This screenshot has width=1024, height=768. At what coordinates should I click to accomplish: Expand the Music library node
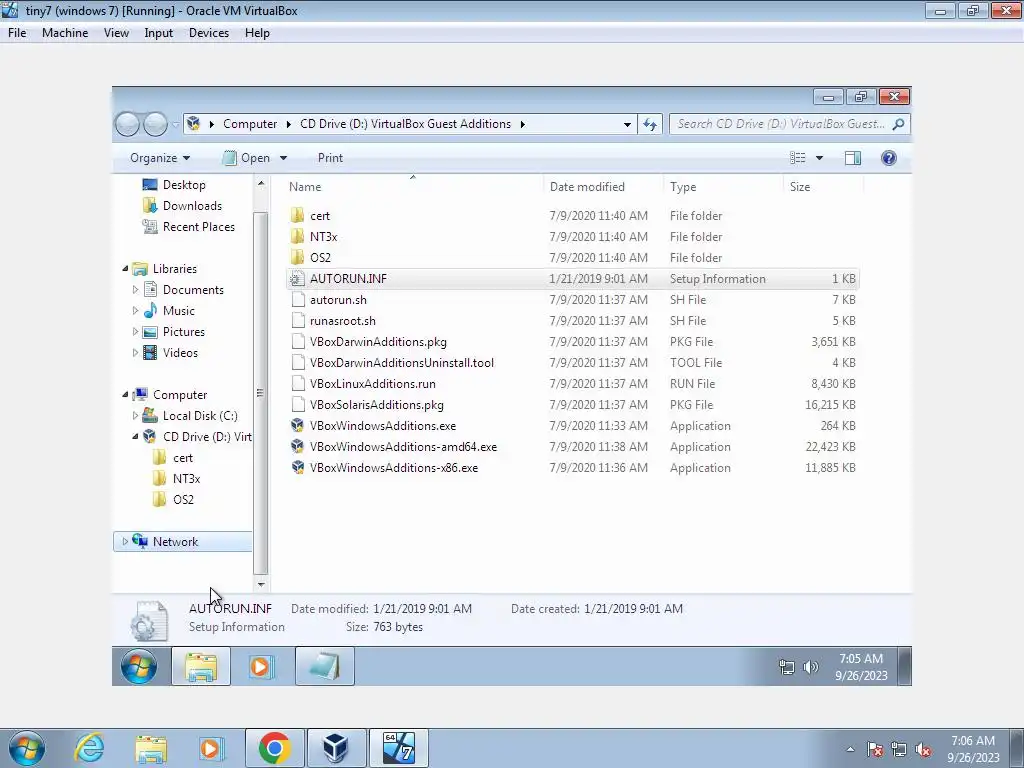tap(135, 310)
